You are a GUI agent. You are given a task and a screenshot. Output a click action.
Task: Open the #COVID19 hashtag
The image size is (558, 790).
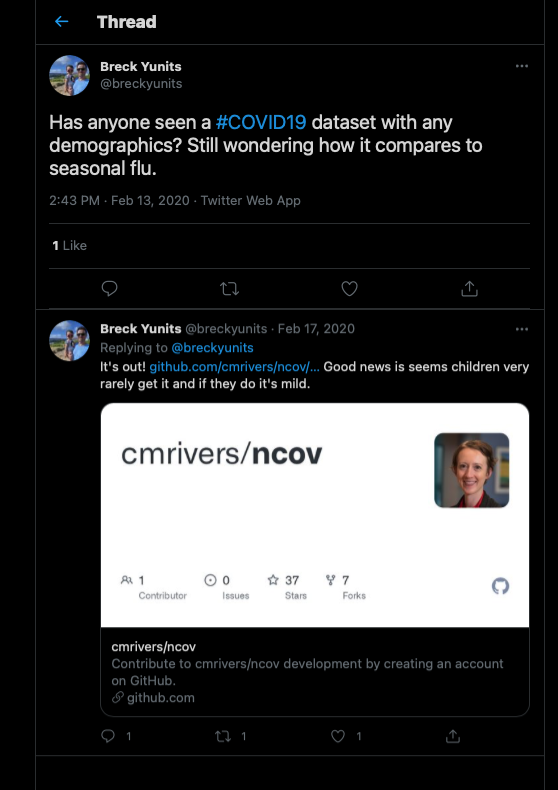coord(260,122)
